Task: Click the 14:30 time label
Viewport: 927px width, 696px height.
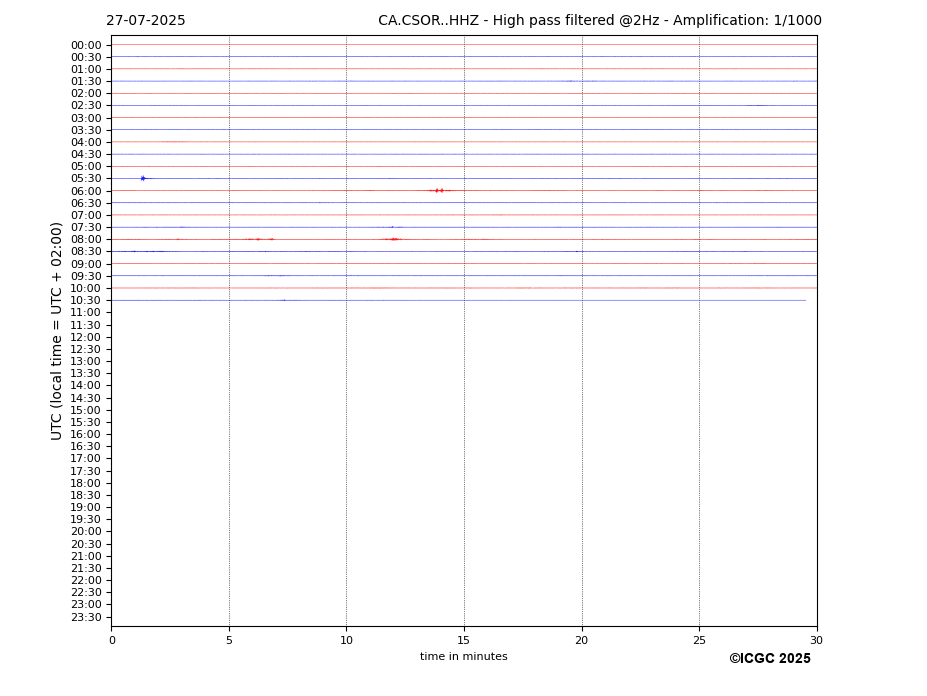Action: coord(86,398)
